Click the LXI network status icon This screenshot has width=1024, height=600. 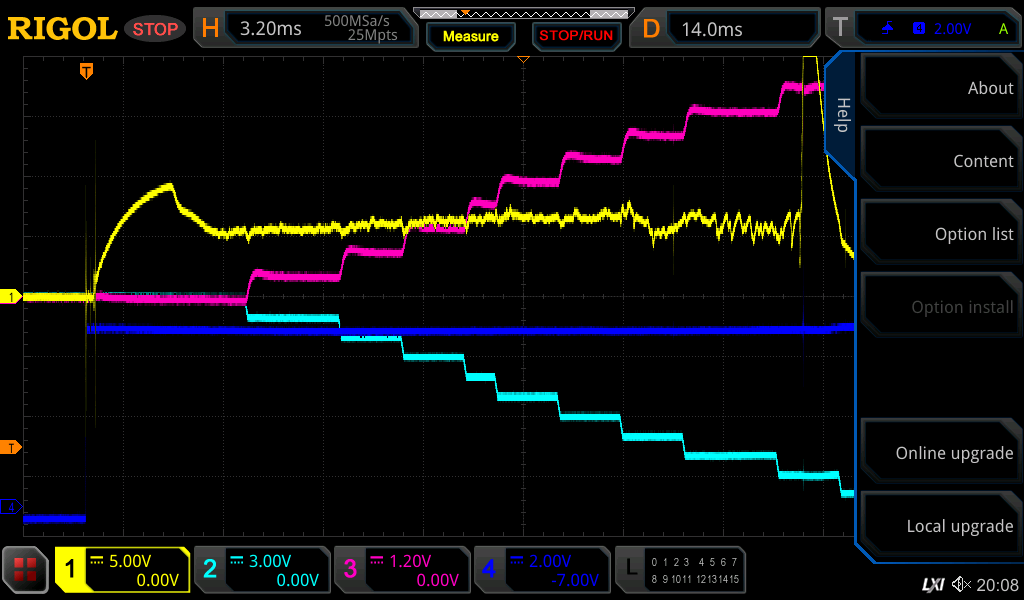[932, 584]
